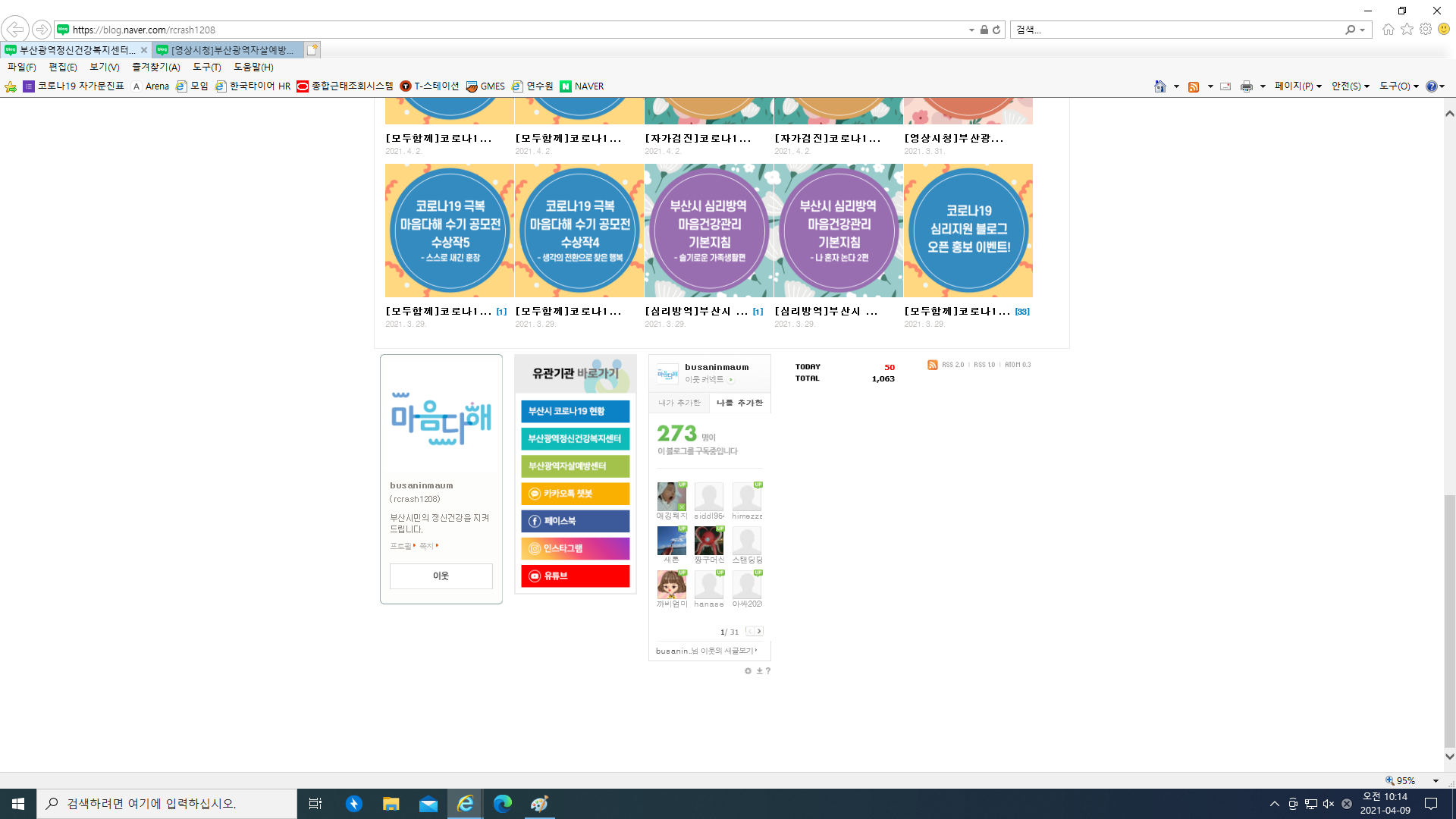Open the 코로나19 심리지원 블로그 이벤트 thumbnail
The height and width of the screenshot is (819, 1456).
click(968, 231)
